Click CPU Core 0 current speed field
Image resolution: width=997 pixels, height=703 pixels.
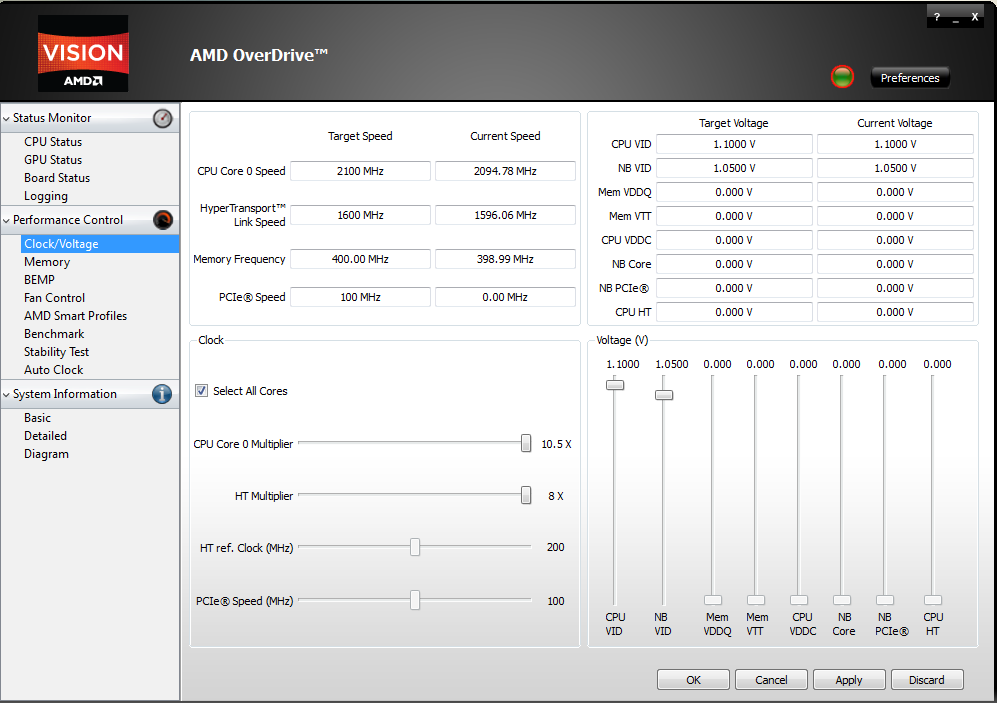(x=505, y=171)
